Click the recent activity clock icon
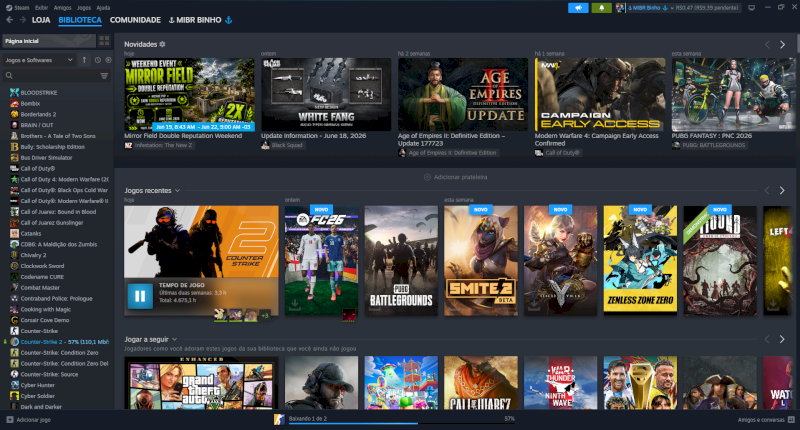 (x=97, y=60)
